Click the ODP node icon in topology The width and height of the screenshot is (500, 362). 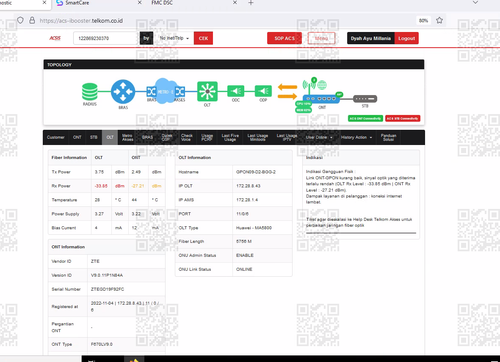(263, 91)
